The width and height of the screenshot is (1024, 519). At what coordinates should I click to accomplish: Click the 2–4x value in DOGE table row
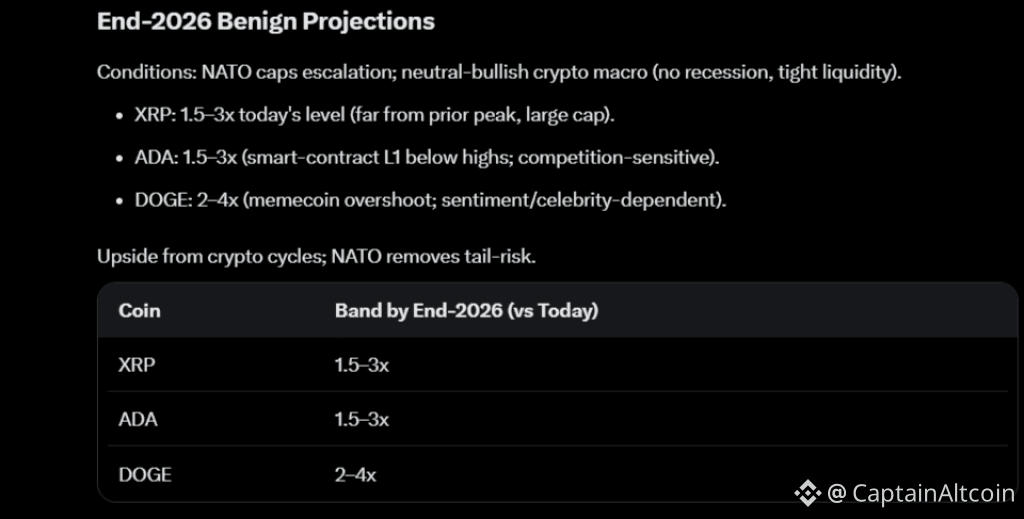356,474
